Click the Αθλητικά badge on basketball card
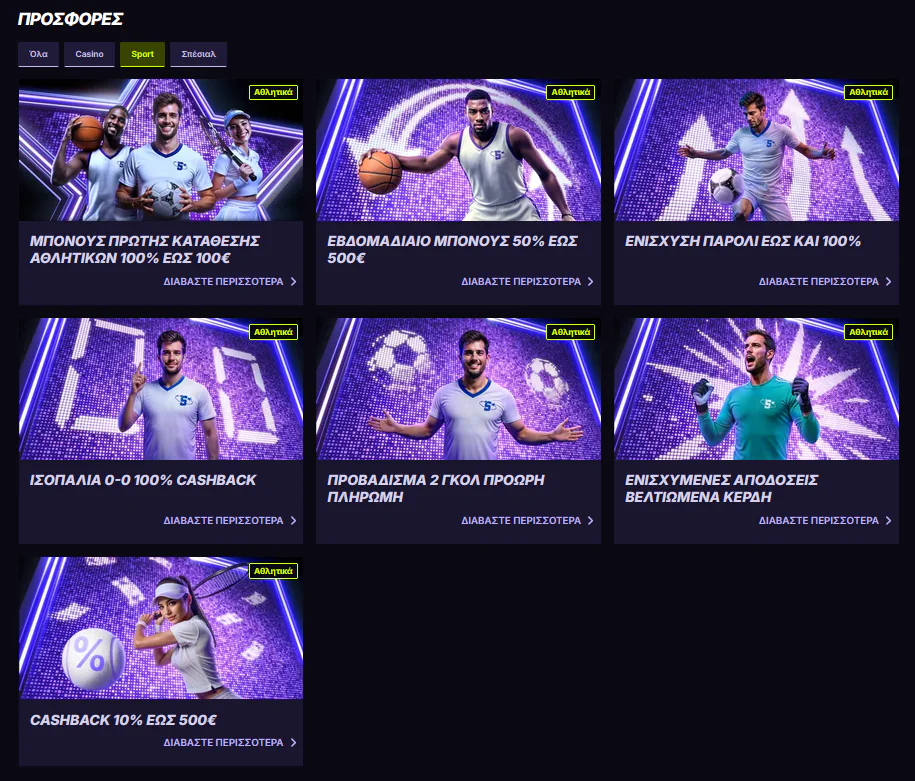915x781 pixels. coord(571,92)
